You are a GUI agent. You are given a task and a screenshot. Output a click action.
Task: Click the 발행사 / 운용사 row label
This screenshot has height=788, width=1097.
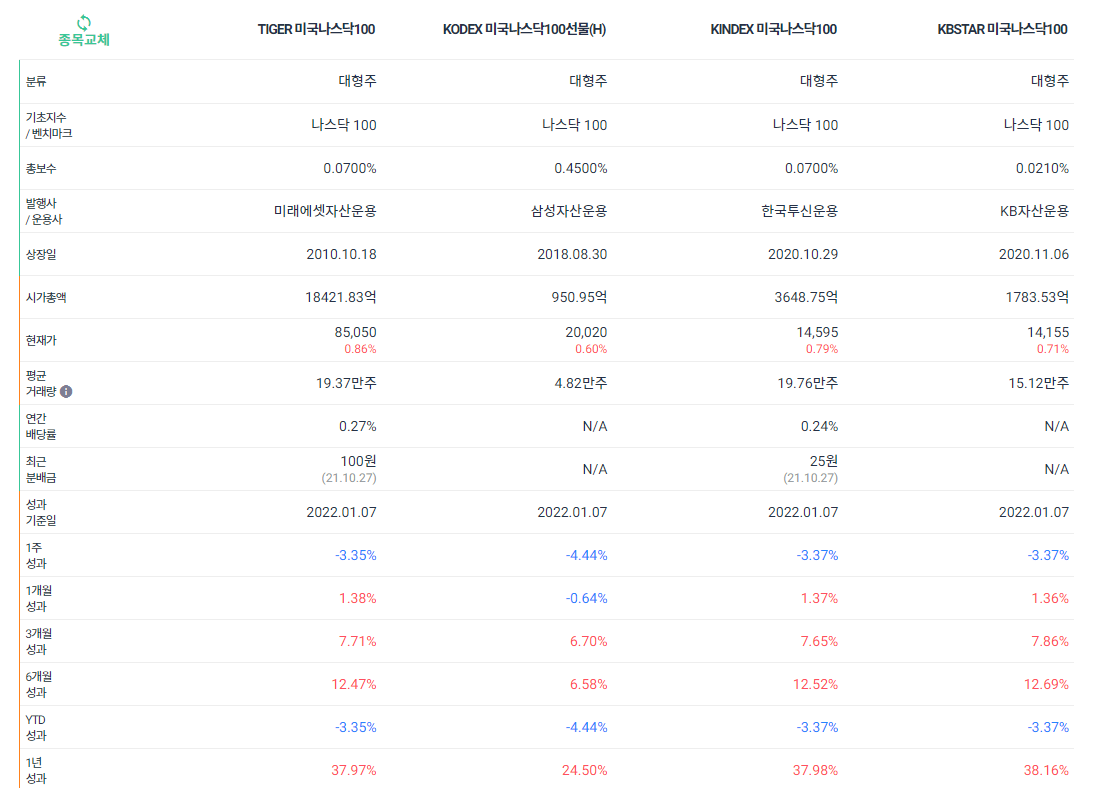point(44,211)
